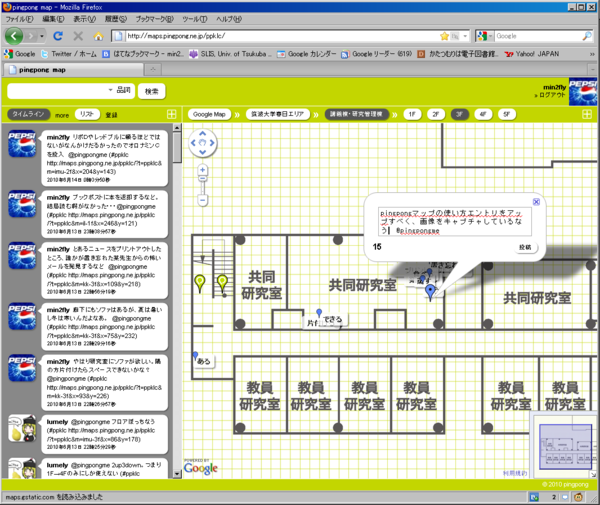Click the right green map pin near stairs
Viewport: 600px width, 505px height.
222,283
